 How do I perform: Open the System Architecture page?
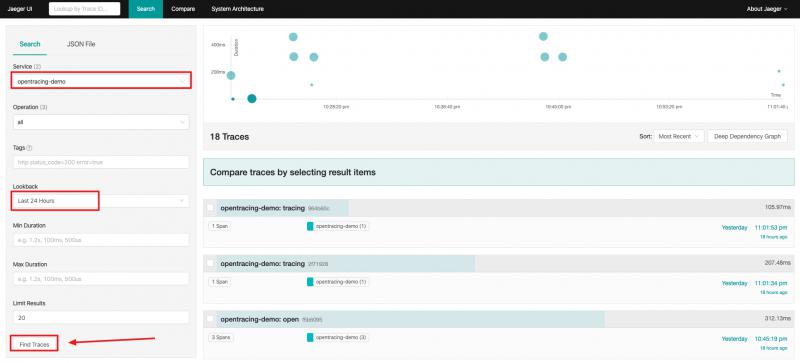[238, 9]
